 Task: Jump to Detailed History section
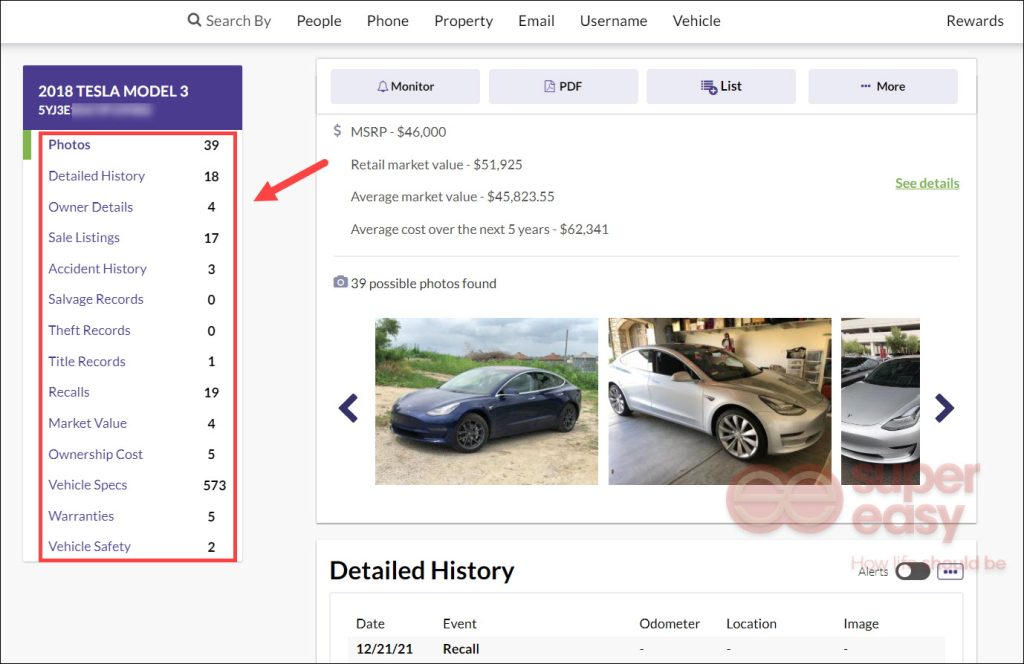pyautogui.click(x=97, y=176)
